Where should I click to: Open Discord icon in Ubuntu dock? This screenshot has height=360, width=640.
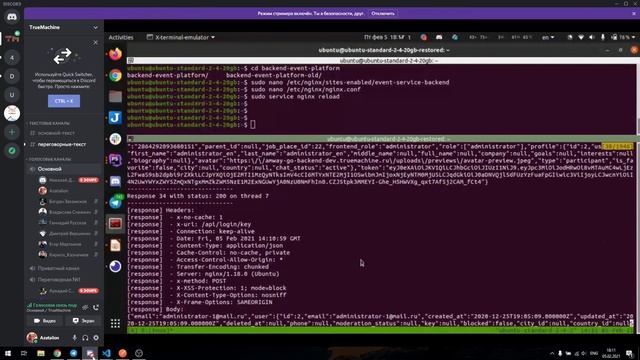pos(116,181)
